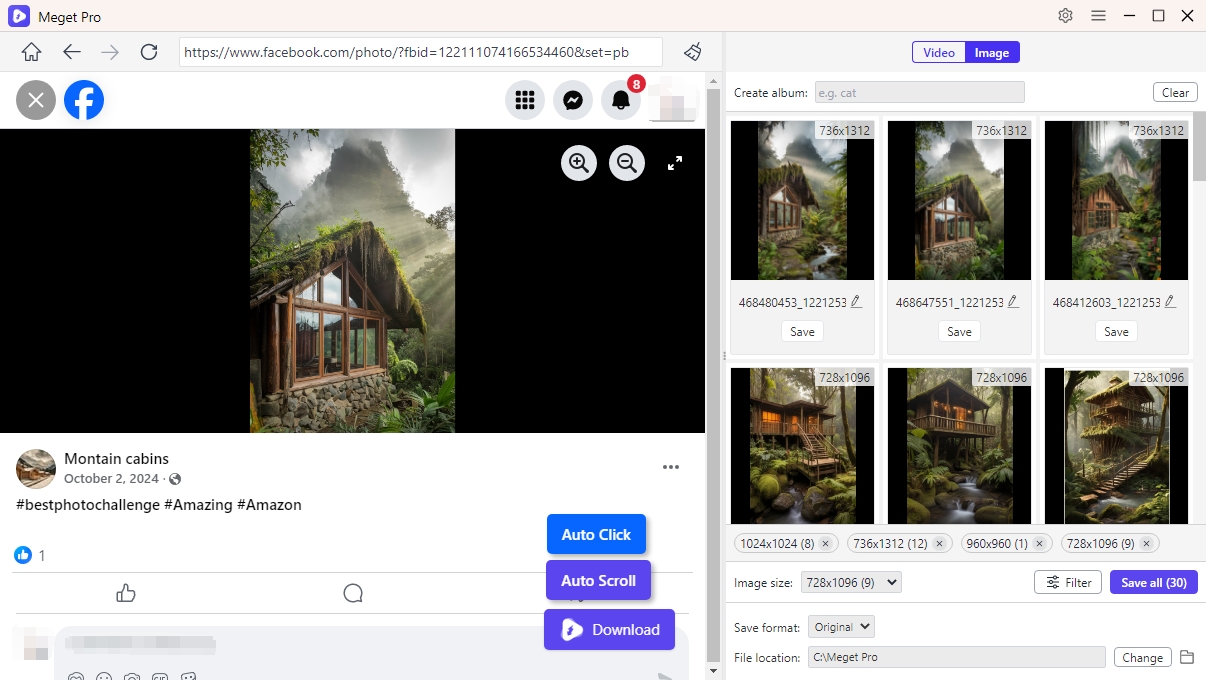Screen dimensions: 1206x680
Task: Rename image 468480453_1221253
Action: point(856,301)
